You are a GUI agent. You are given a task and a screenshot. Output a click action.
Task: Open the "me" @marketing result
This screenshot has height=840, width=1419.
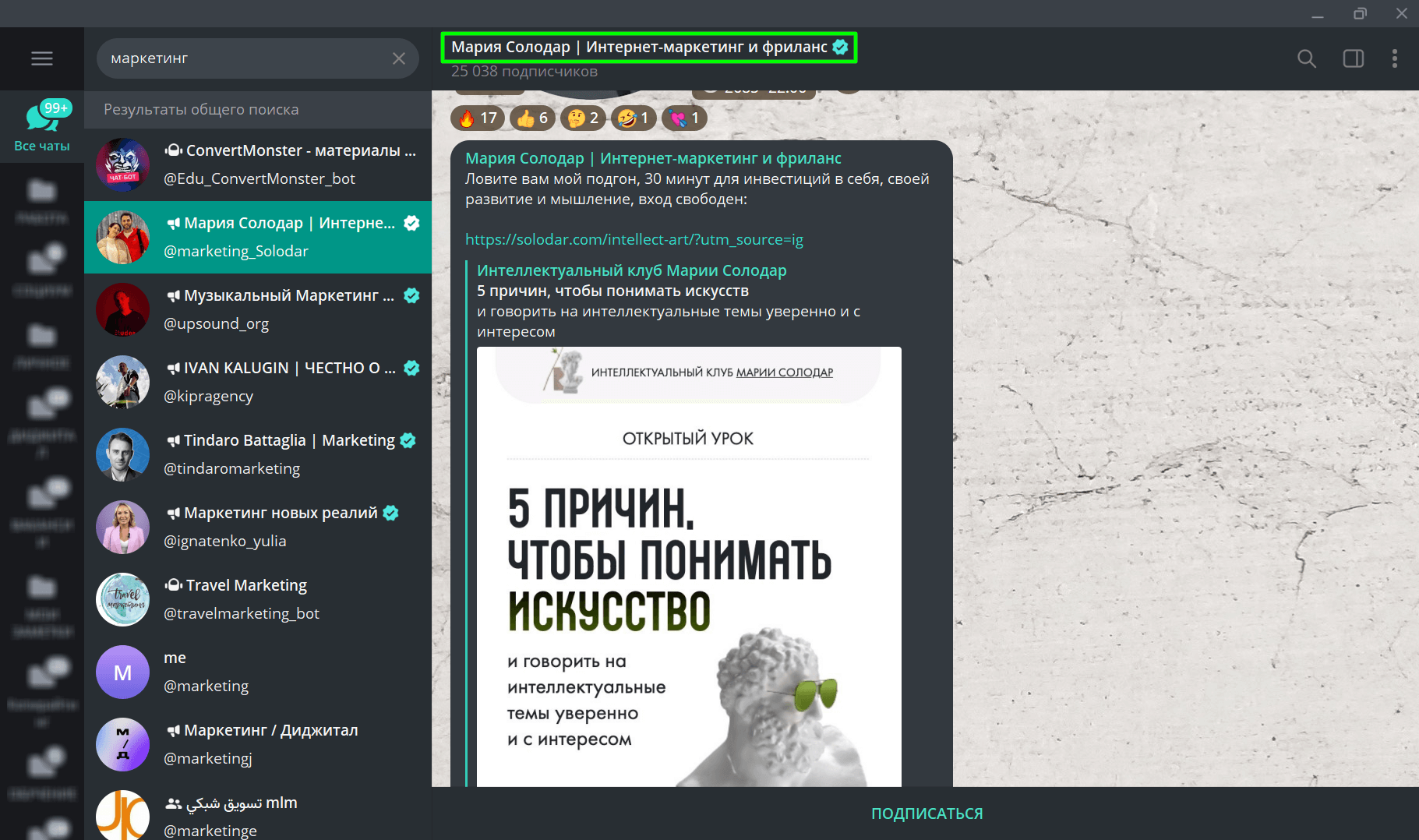[x=258, y=672]
